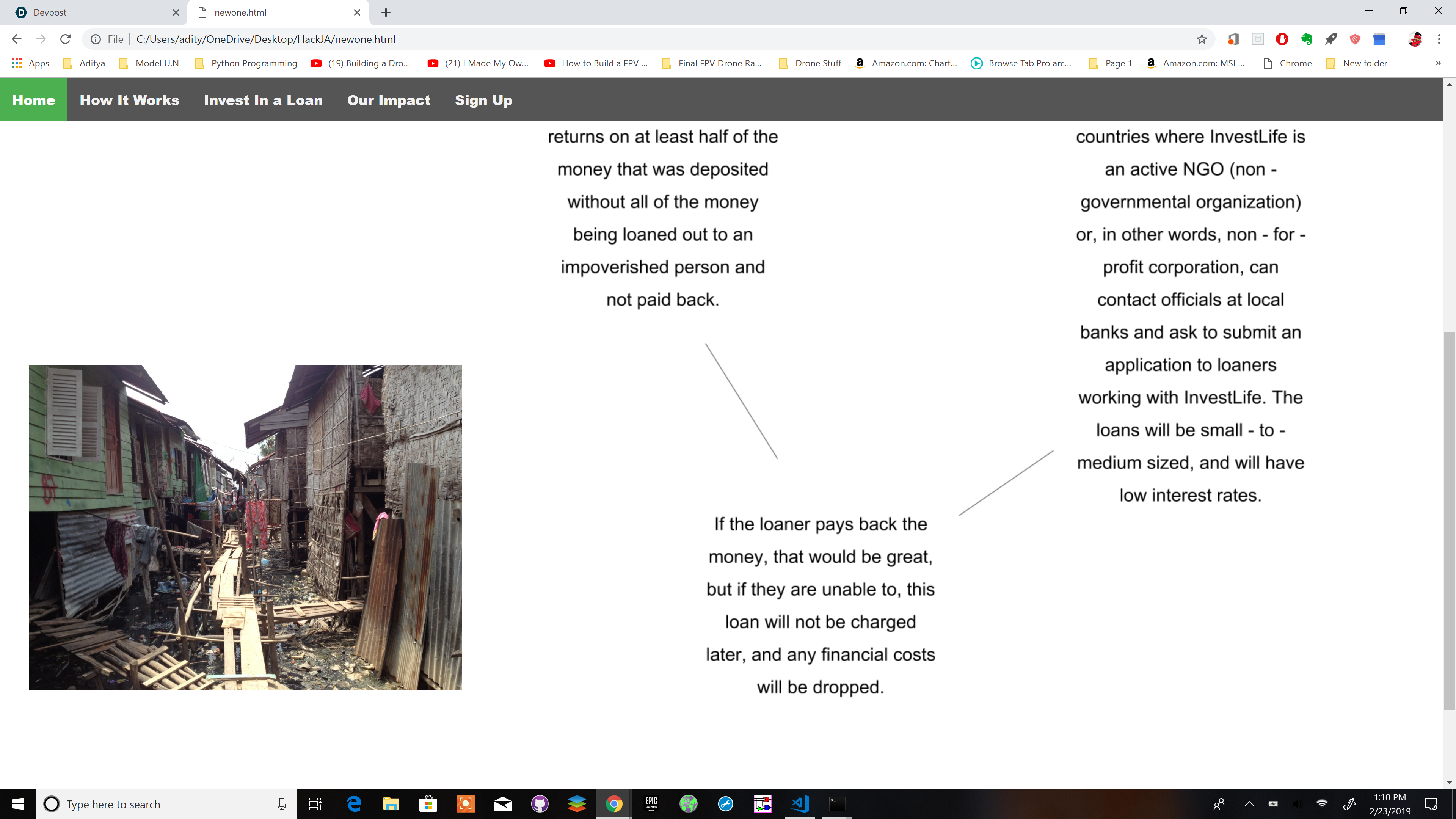
Task: Click the slum alley photograph
Action: point(245,527)
